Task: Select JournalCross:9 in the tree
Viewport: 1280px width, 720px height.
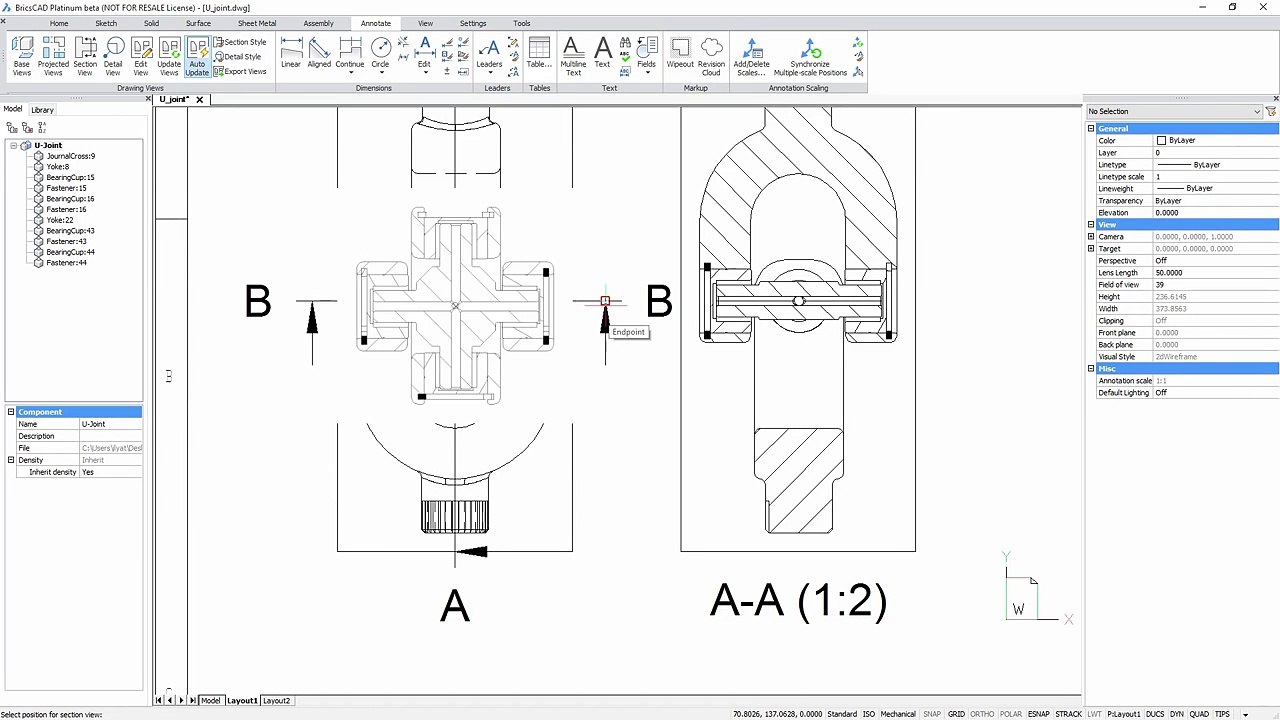Action: (x=70, y=156)
